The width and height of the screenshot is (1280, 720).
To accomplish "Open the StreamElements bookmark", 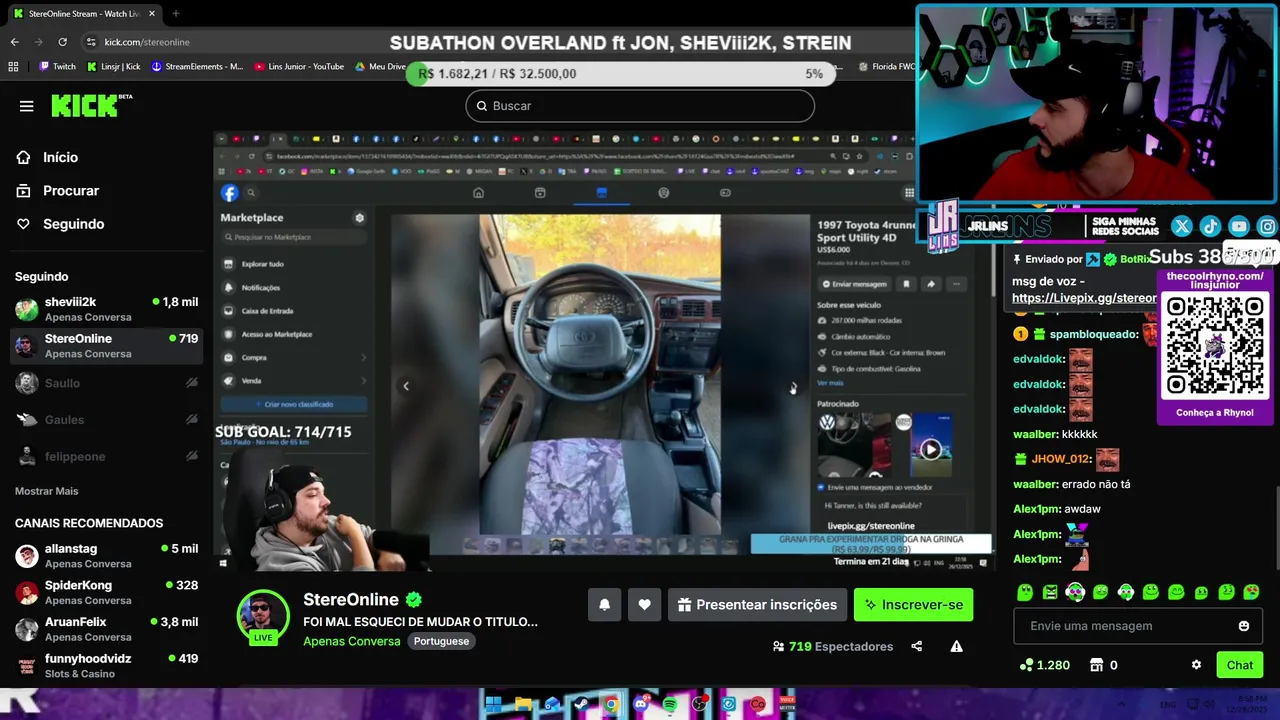I will click(197, 67).
